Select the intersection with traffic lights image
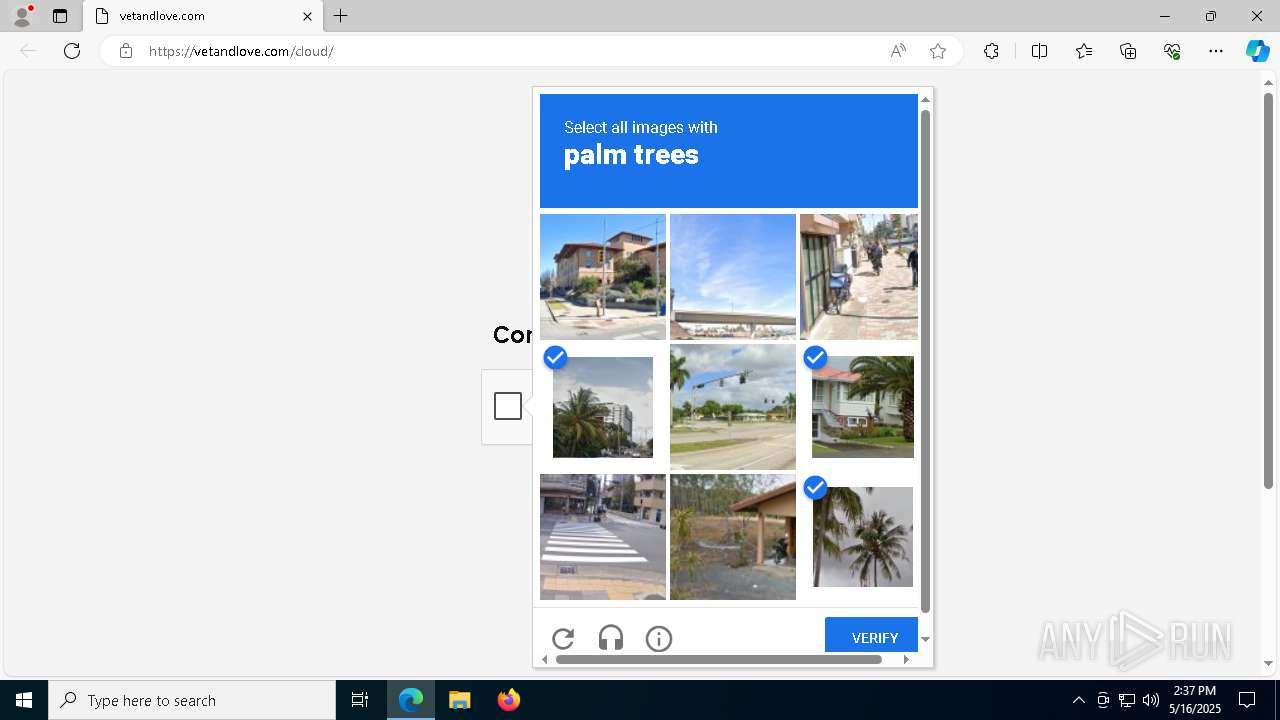 [733, 407]
